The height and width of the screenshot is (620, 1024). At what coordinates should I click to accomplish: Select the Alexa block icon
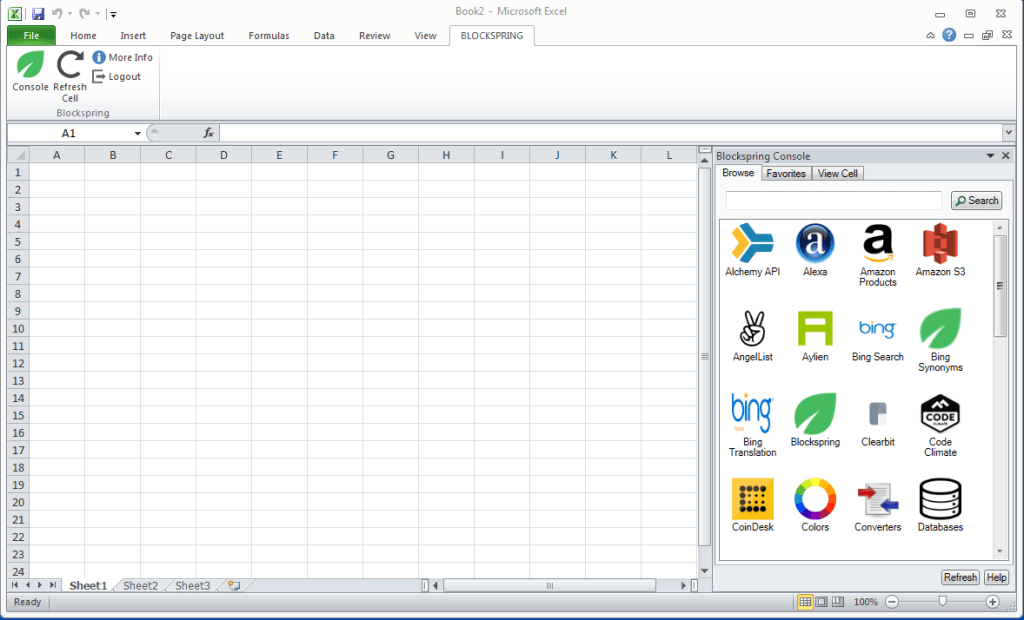[815, 250]
